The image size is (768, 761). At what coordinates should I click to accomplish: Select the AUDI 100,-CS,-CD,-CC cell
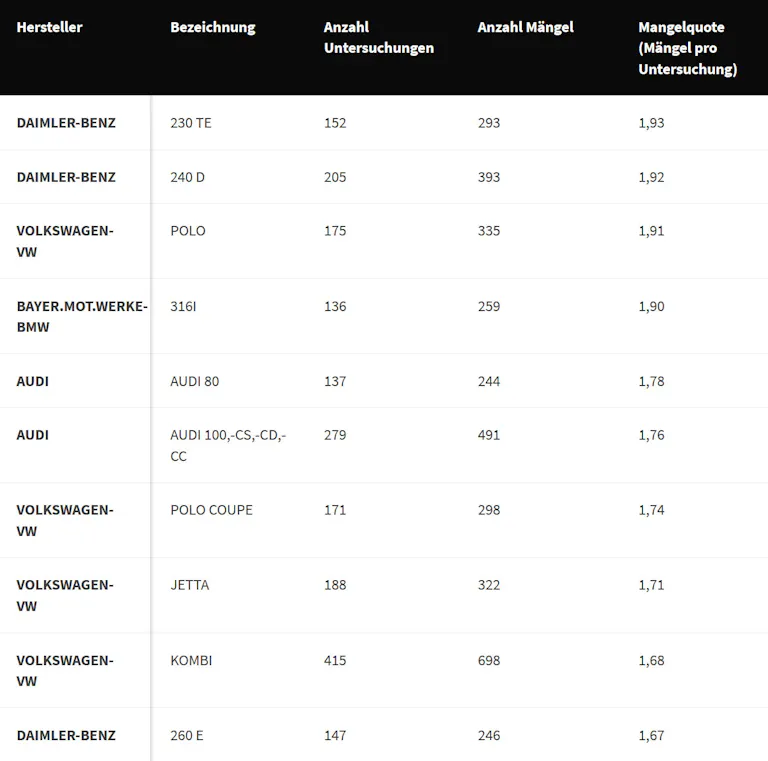pyautogui.click(x=228, y=445)
